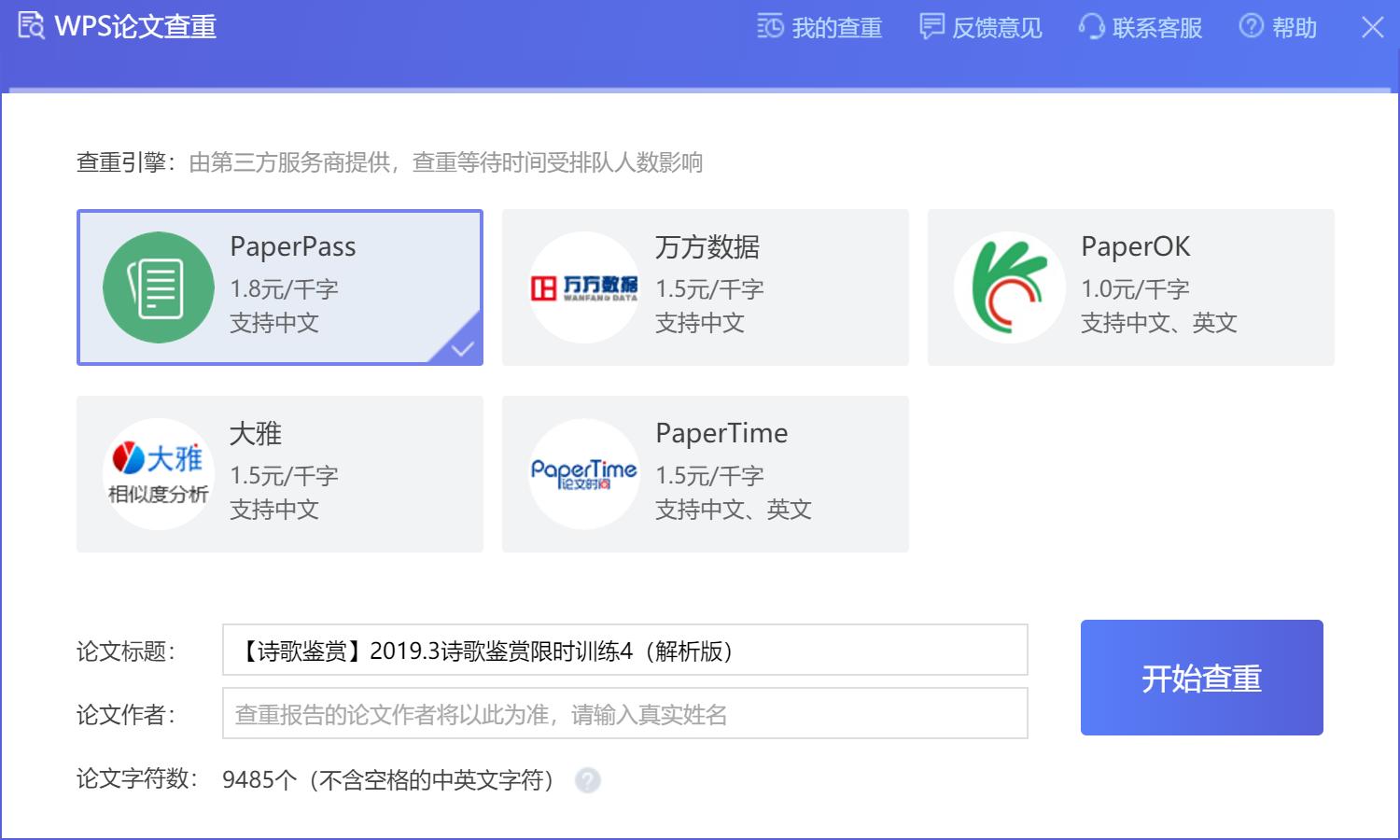The width and height of the screenshot is (1400, 840).
Task: Click the help icon beside 论文字符数
Action: tap(588, 780)
